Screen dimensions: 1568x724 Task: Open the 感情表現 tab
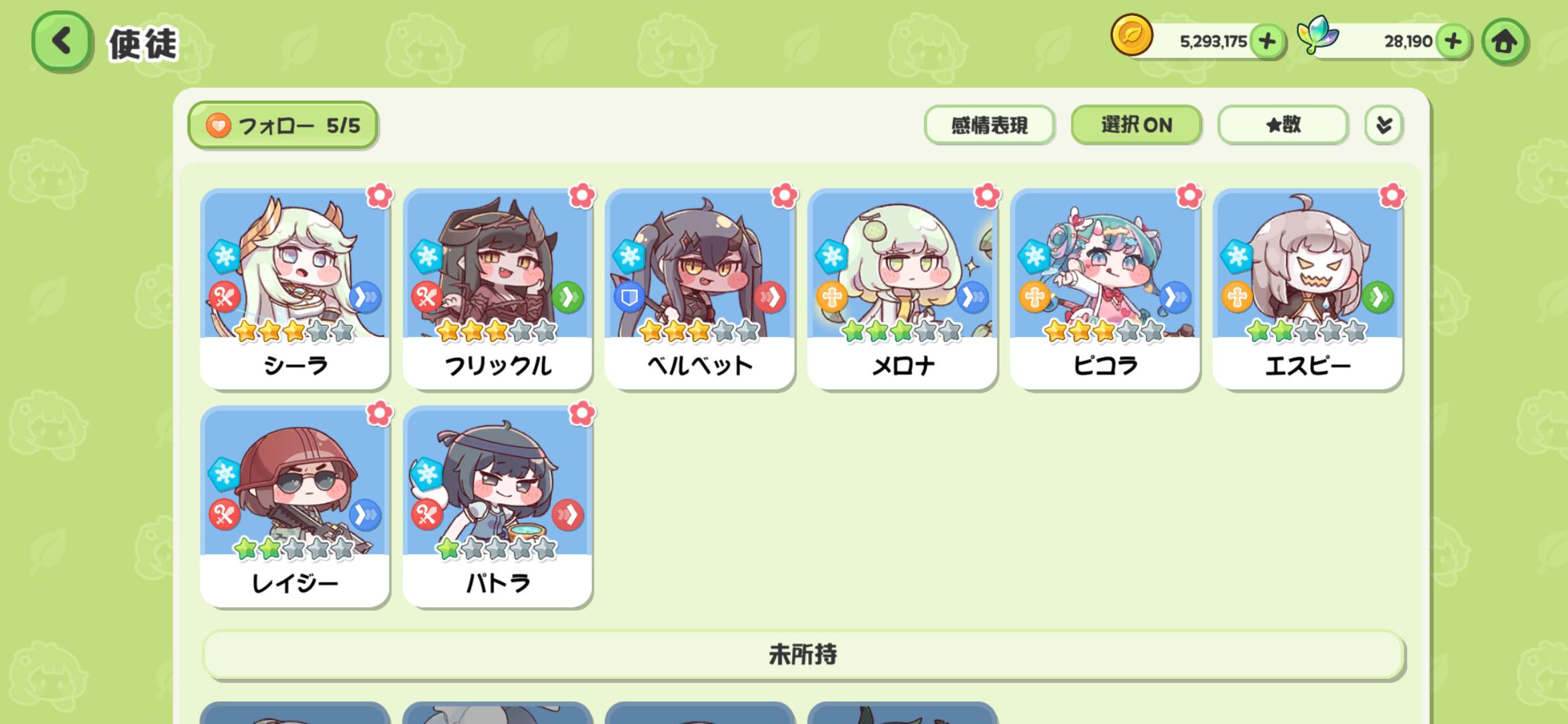989,125
